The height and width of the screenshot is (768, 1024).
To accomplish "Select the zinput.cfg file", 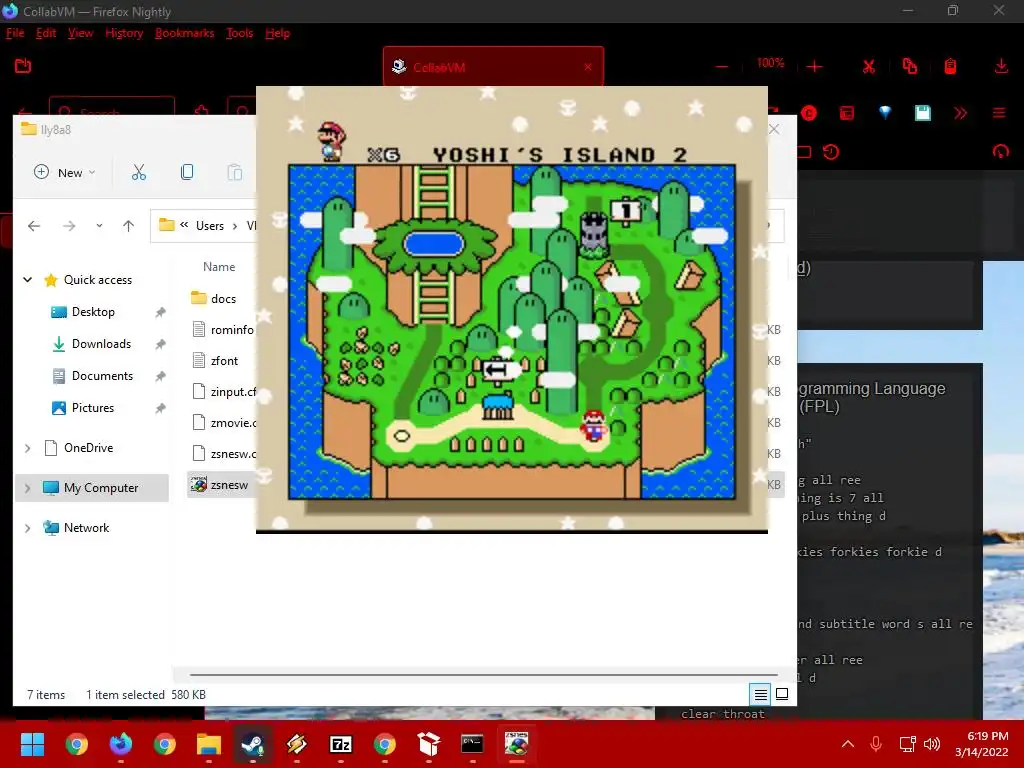I will tap(222, 392).
